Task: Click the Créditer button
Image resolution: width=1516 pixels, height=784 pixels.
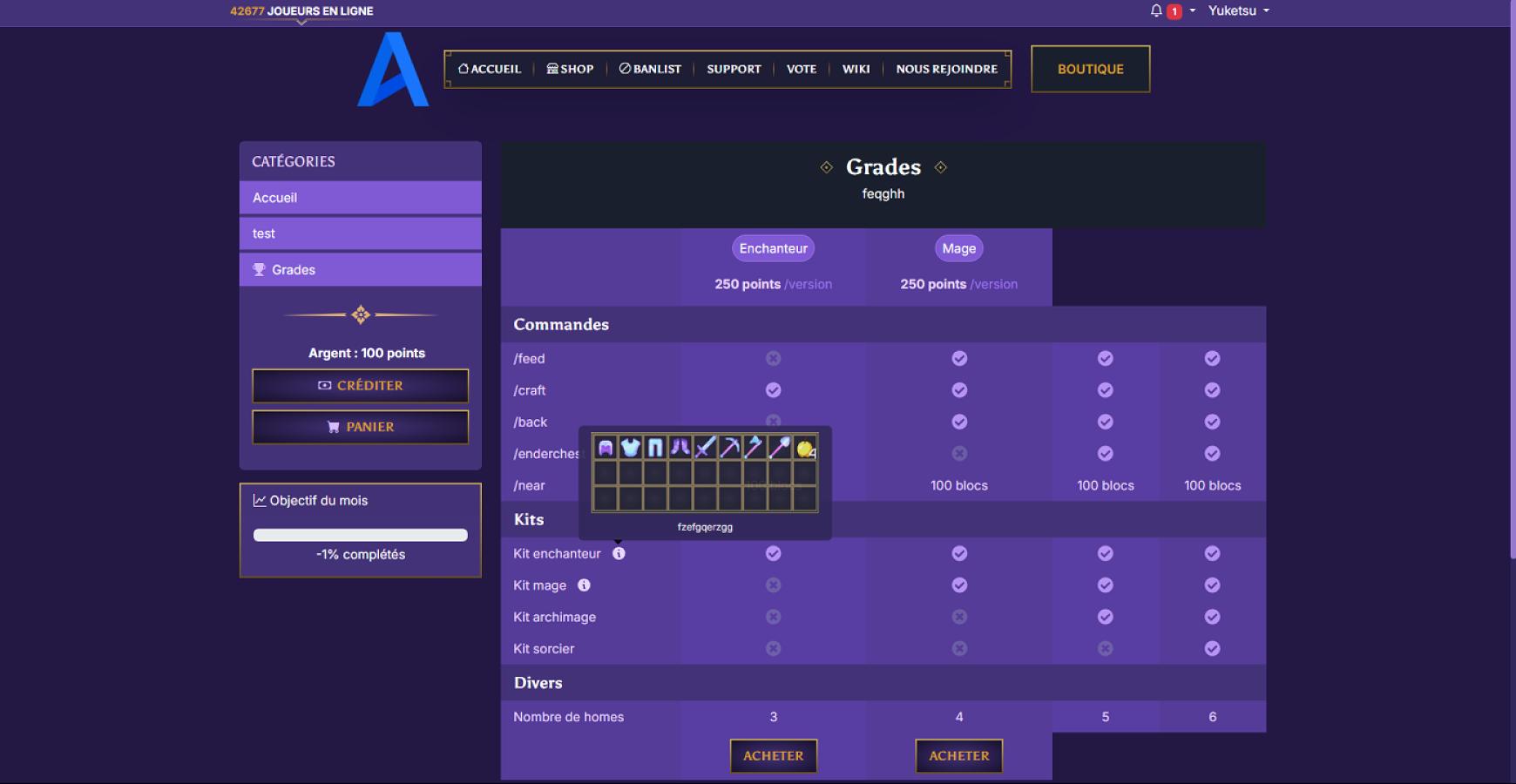Action: coord(360,386)
